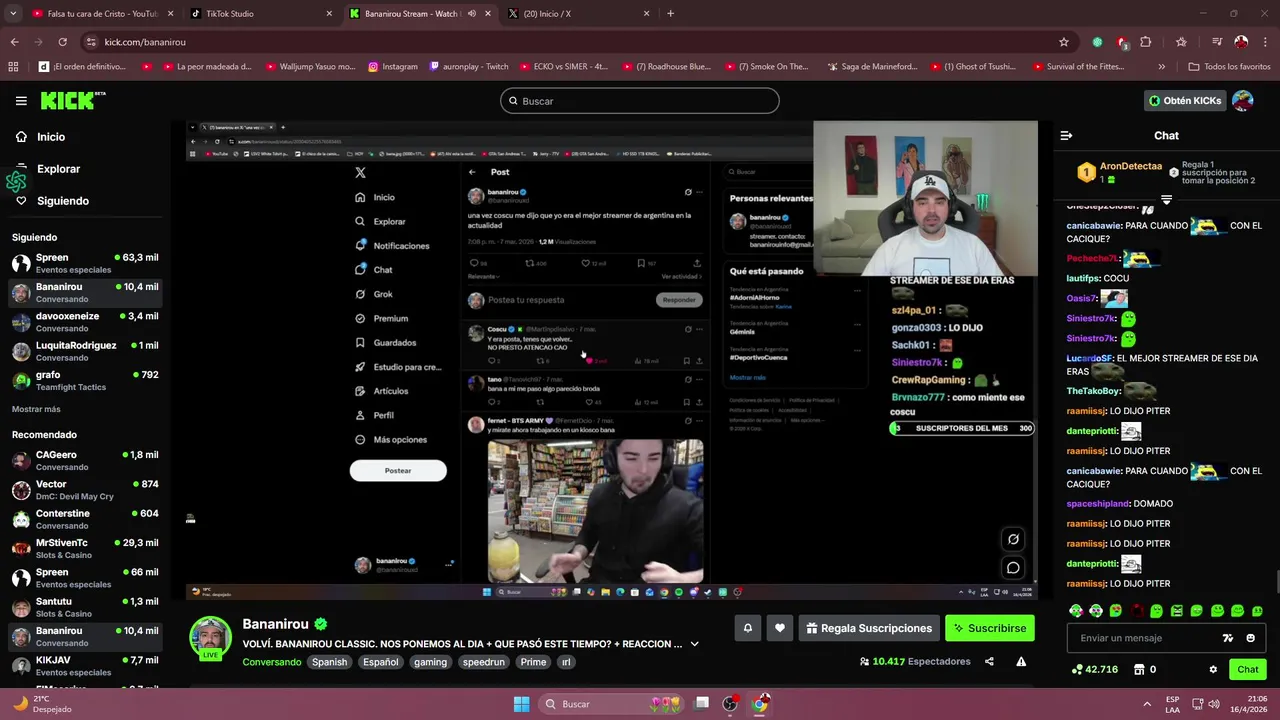The height and width of the screenshot is (720, 1280).
Task: Click the share icon below the stream
Action: click(x=989, y=661)
